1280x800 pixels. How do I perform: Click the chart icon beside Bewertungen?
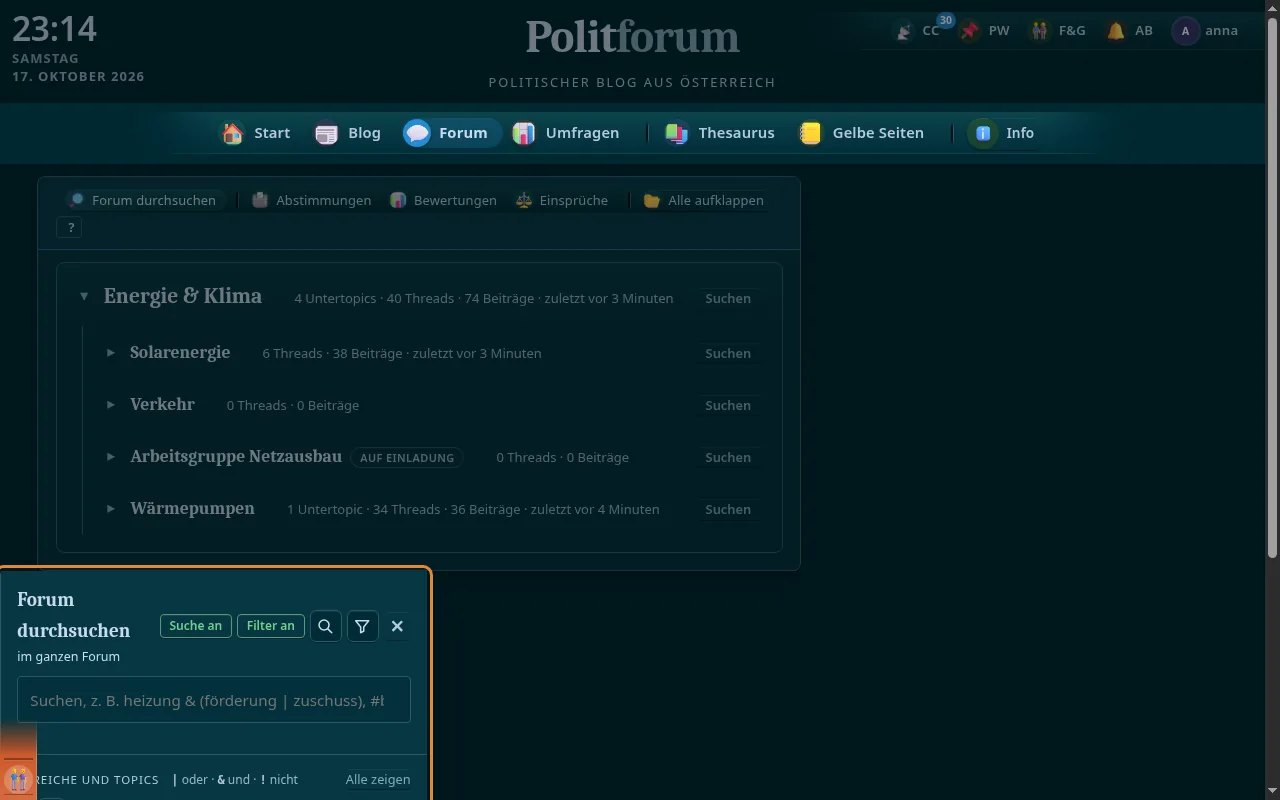tap(398, 200)
